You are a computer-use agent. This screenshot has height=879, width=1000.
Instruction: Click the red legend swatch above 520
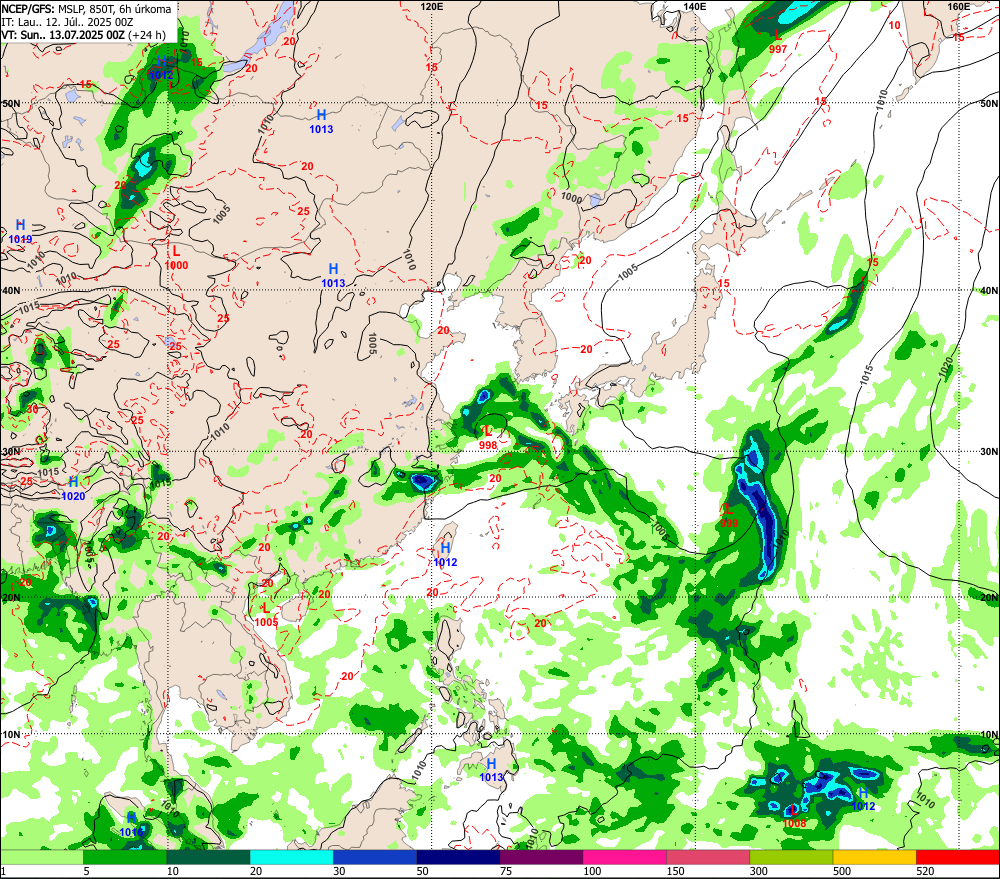958,857
